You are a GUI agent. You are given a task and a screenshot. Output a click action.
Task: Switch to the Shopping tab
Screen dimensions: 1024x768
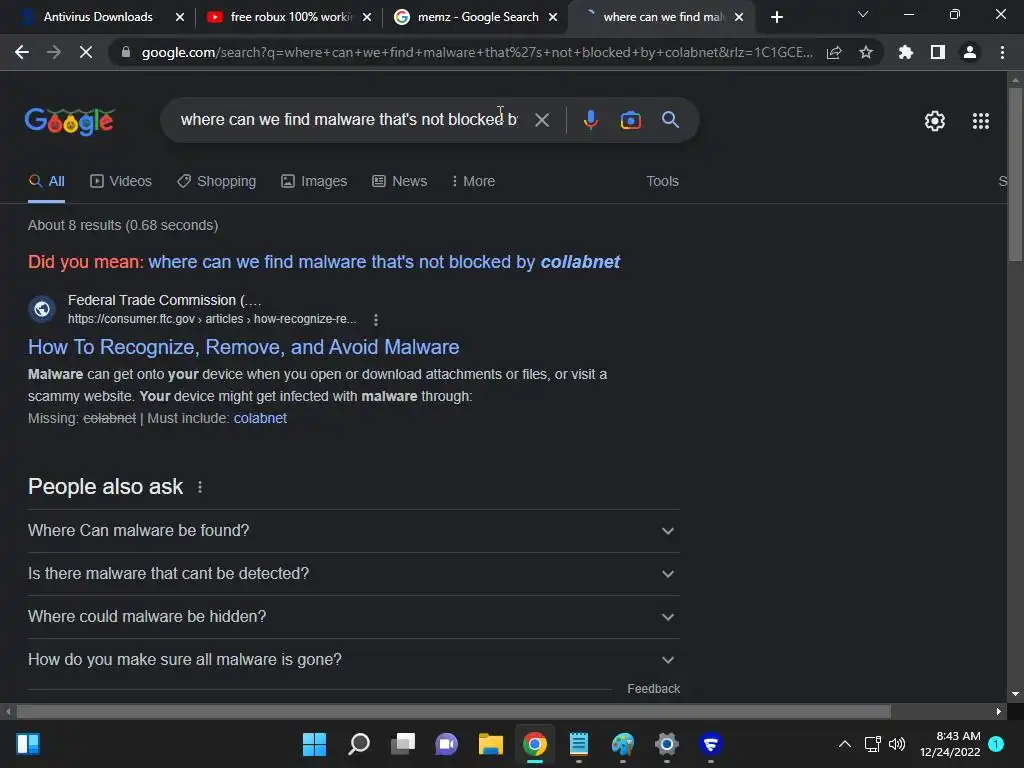tap(216, 181)
